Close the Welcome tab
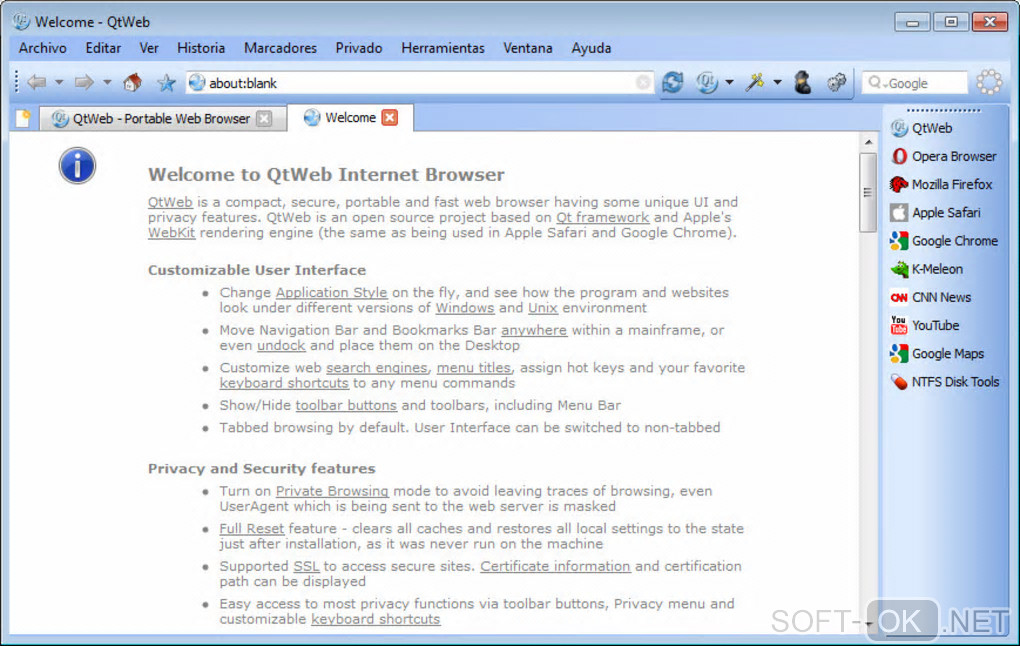This screenshot has height=646, width=1020. click(390, 117)
